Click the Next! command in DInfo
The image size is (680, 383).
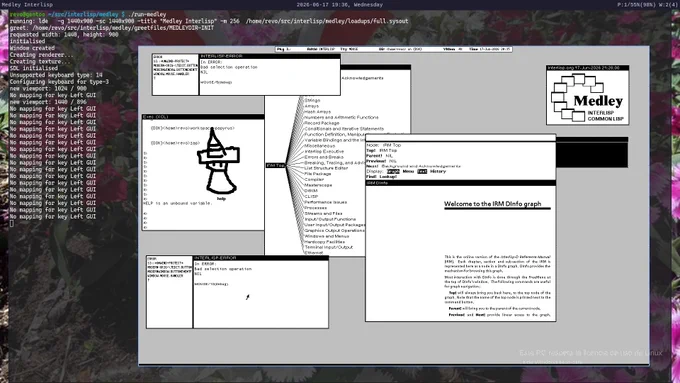click(x=373, y=166)
